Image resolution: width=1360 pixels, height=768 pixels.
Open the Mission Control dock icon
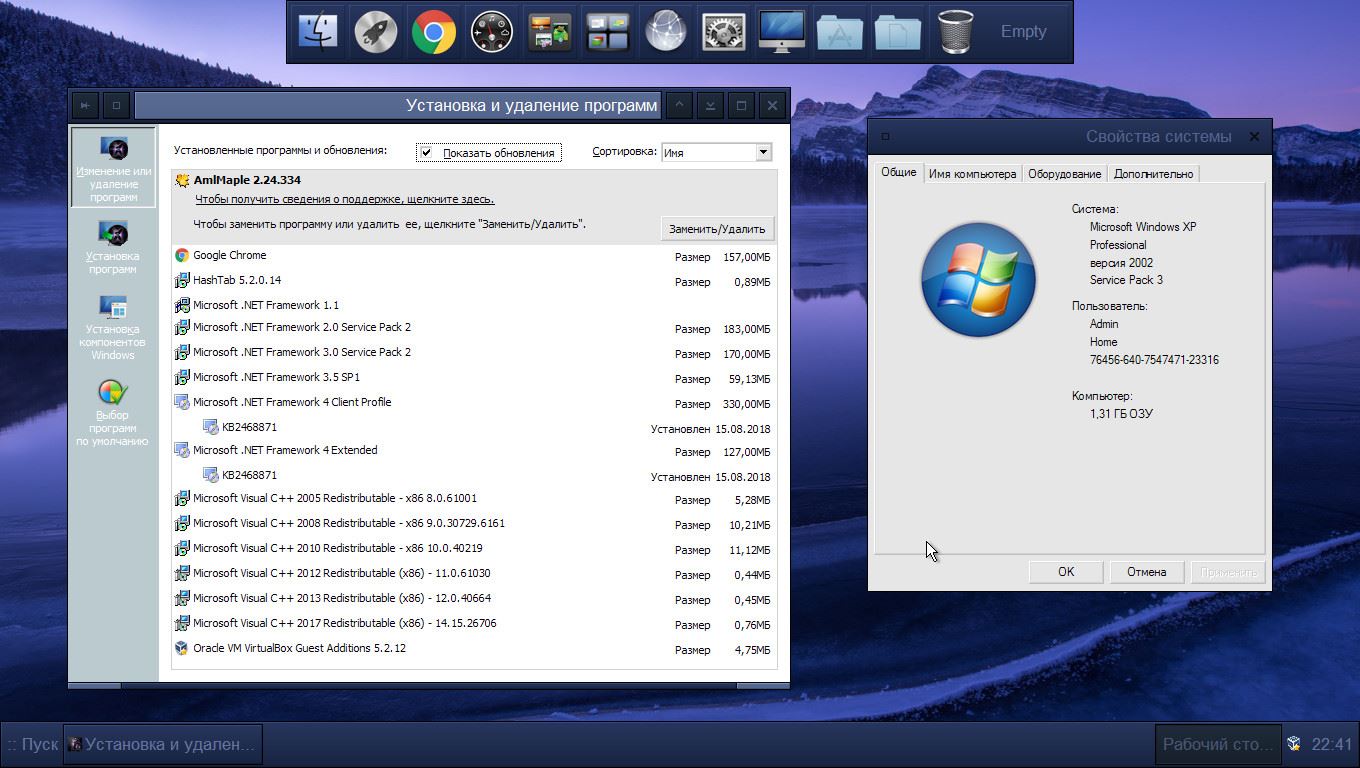tap(608, 32)
